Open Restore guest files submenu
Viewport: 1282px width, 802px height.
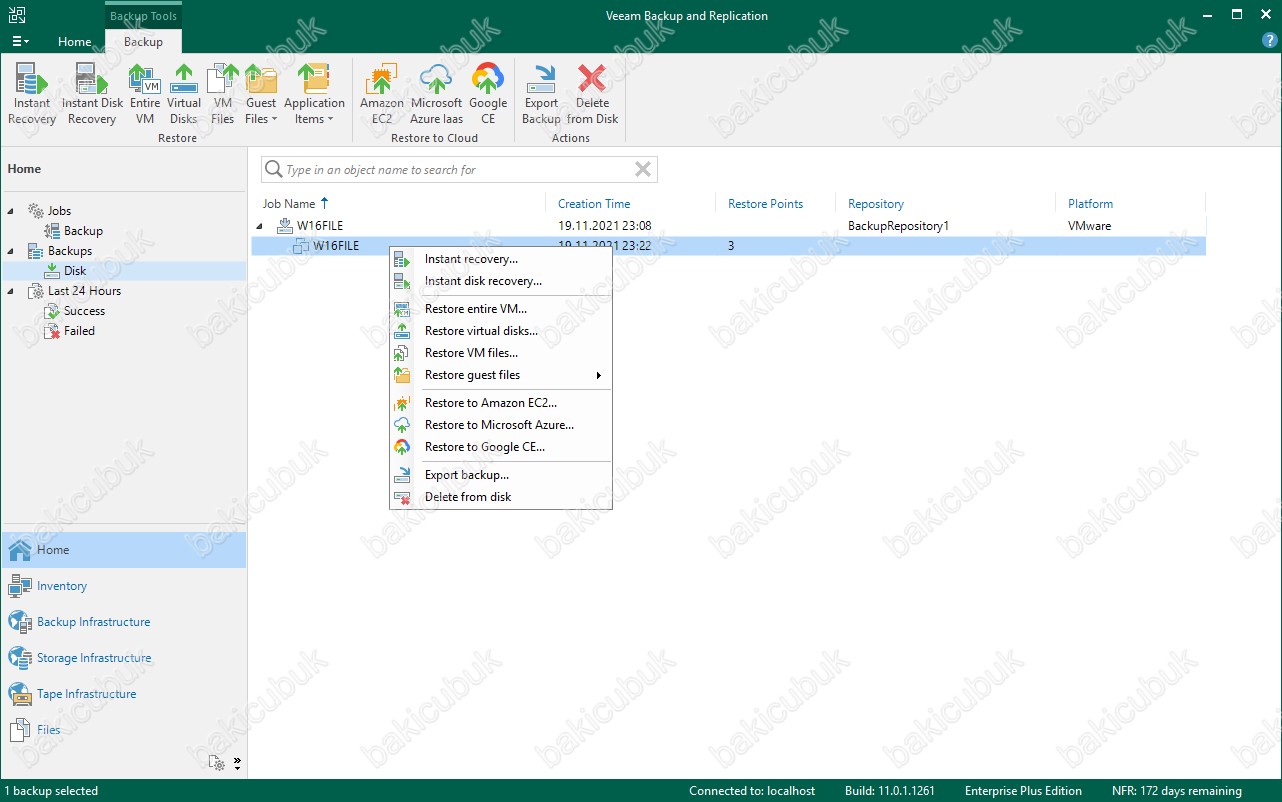tap(500, 375)
